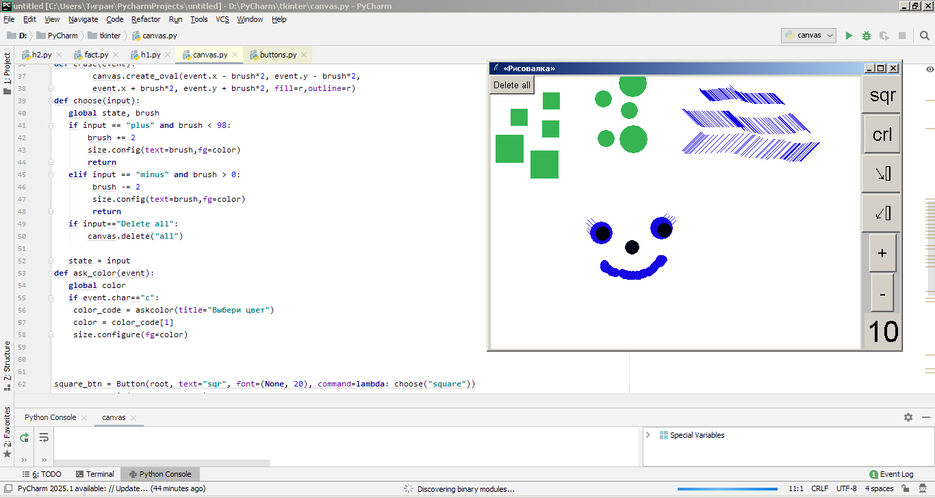Switch to the fact.py editor tab
The image size is (935, 498).
(x=94, y=55)
